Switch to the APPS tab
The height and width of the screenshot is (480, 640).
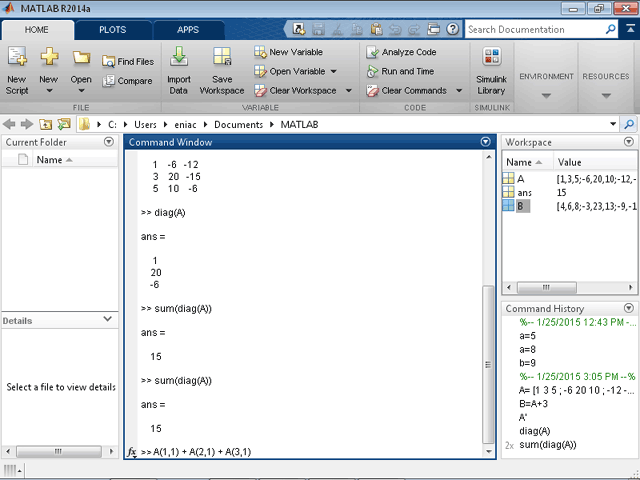tap(188, 30)
